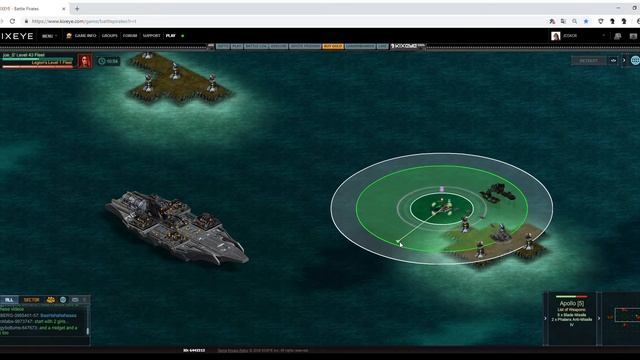Click the medal icon next to Game Info
The height and width of the screenshot is (360, 640).
[69, 36]
